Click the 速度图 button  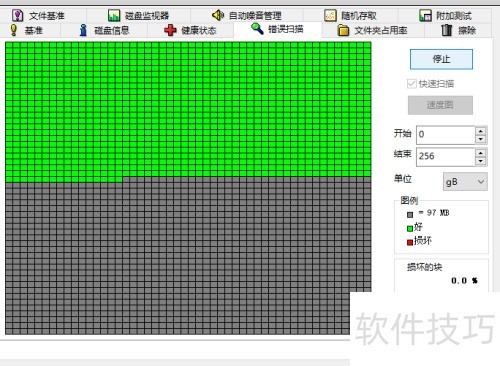[x=440, y=105]
